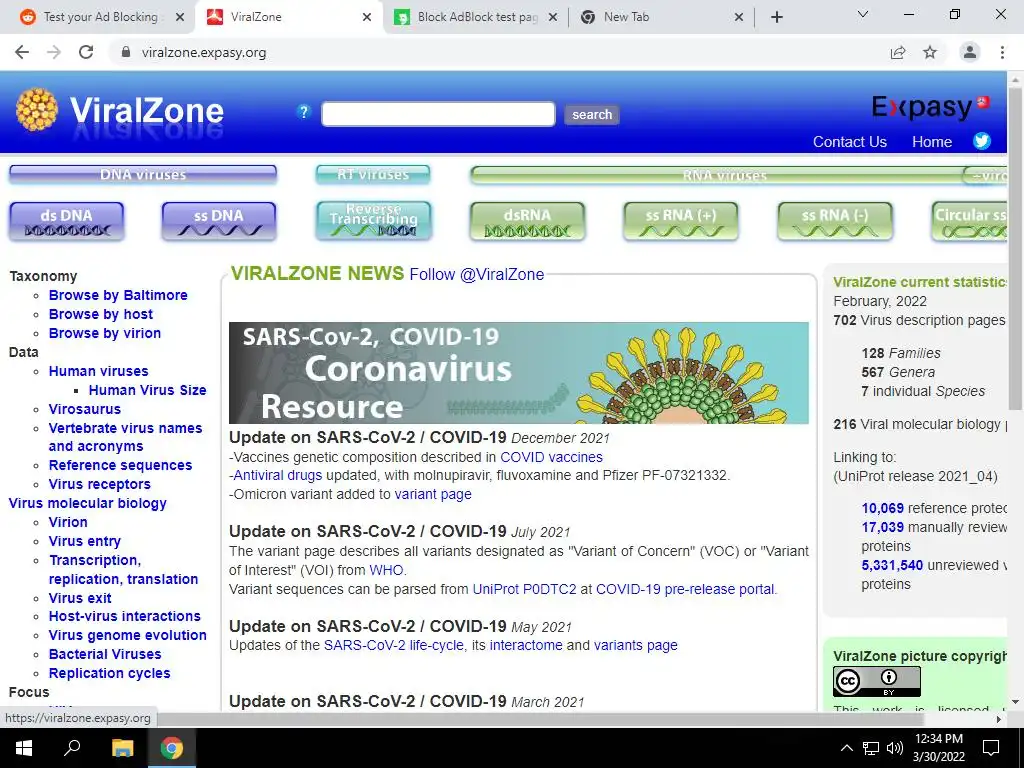Screen dimensions: 1024x768
Task: Open Windows Start menu
Action: 24,748
